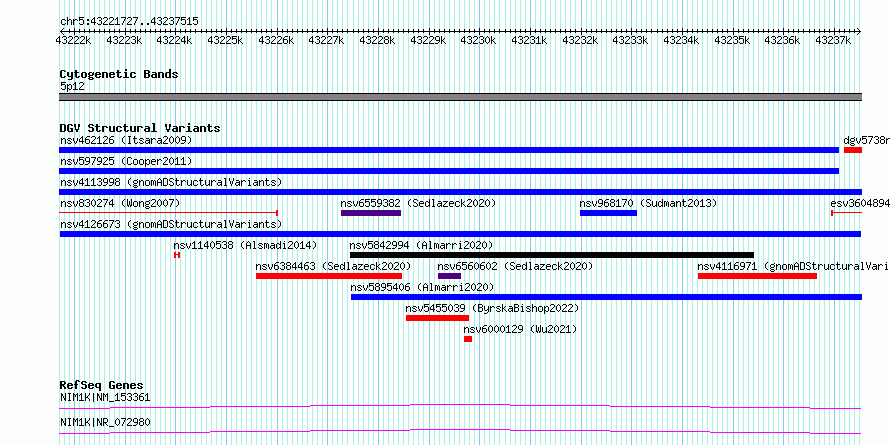
Task: Click the nsv6560602 (Sedlazeck2020) label
Action: (x=515, y=266)
